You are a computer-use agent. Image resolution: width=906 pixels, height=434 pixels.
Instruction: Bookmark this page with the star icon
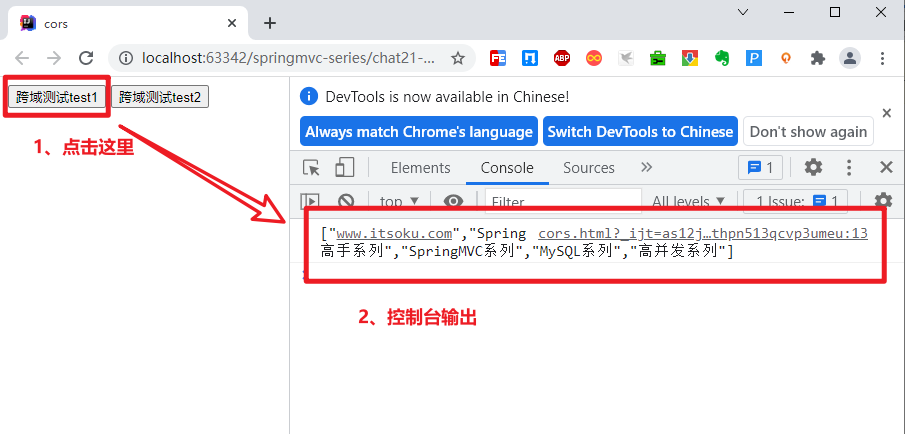458,58
